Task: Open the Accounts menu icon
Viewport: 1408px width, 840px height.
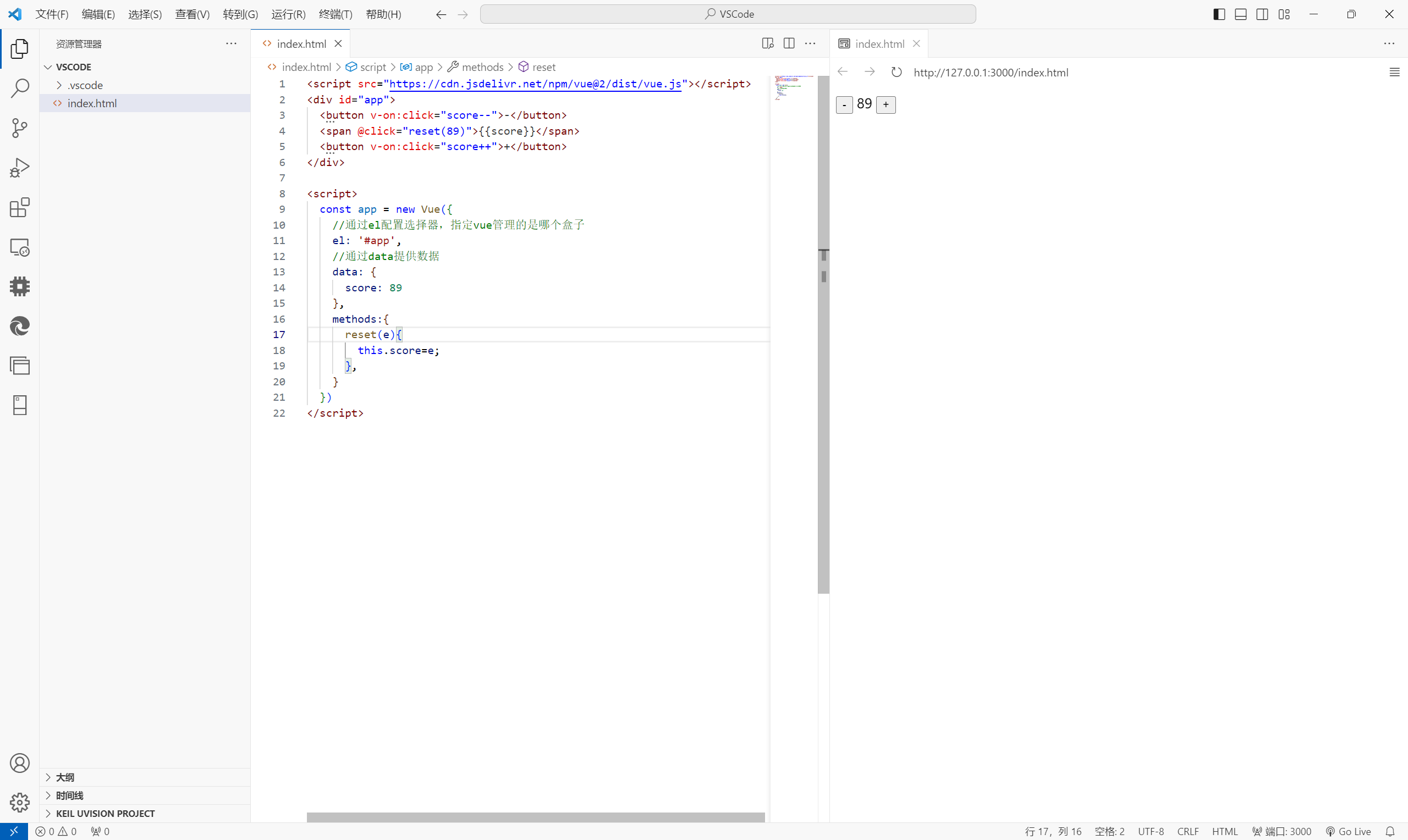Action: (20, 763)
